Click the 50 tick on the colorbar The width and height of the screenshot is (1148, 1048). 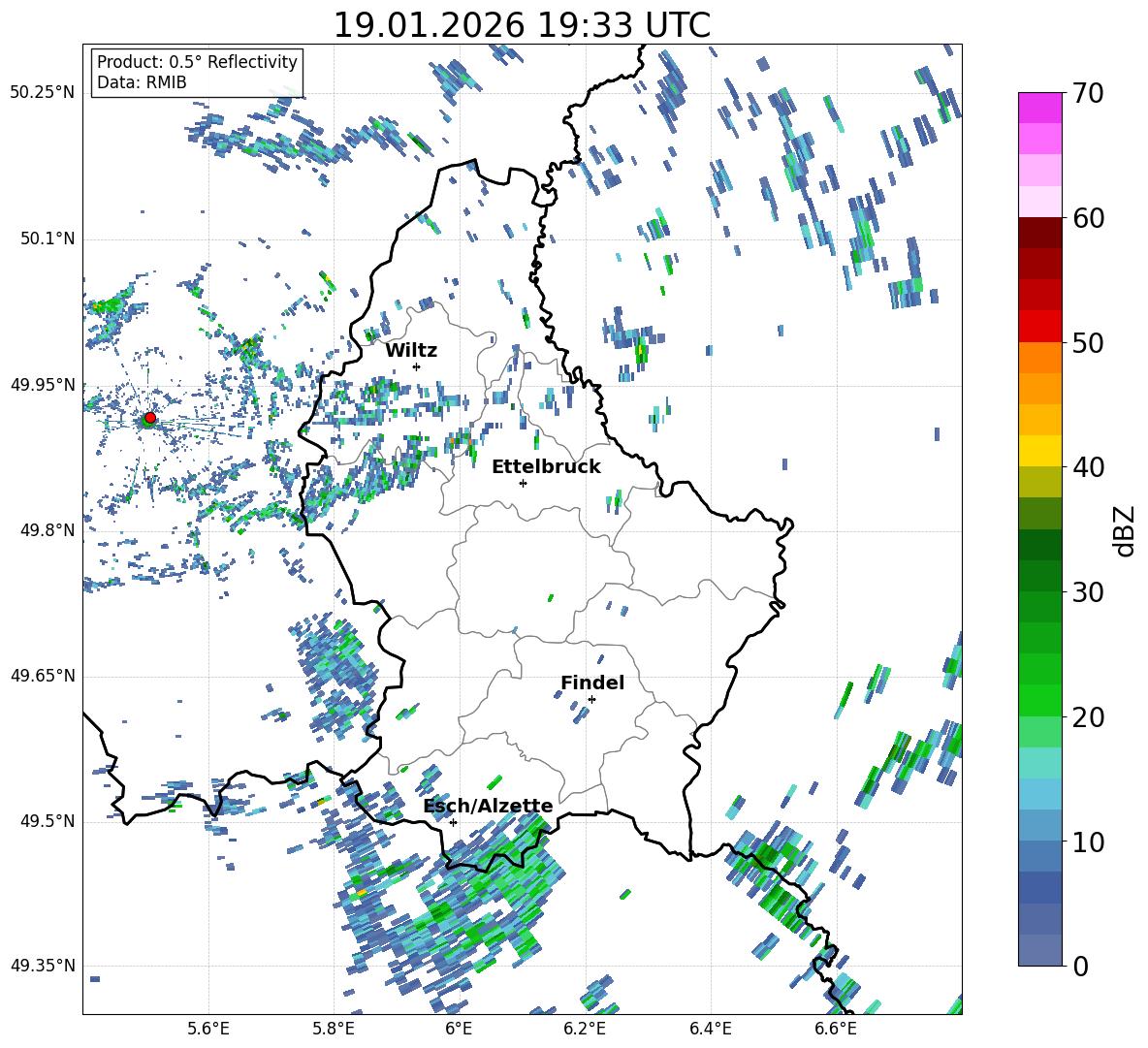coord(1088,342)
